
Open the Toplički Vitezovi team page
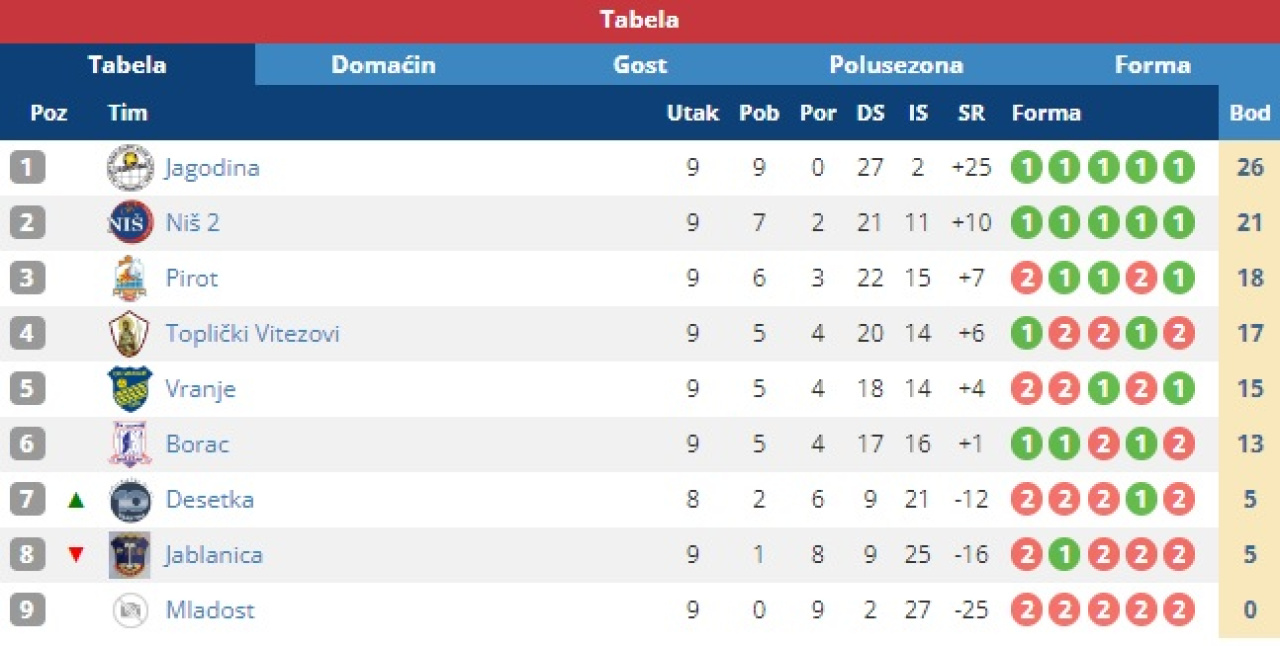click(252, 333)
